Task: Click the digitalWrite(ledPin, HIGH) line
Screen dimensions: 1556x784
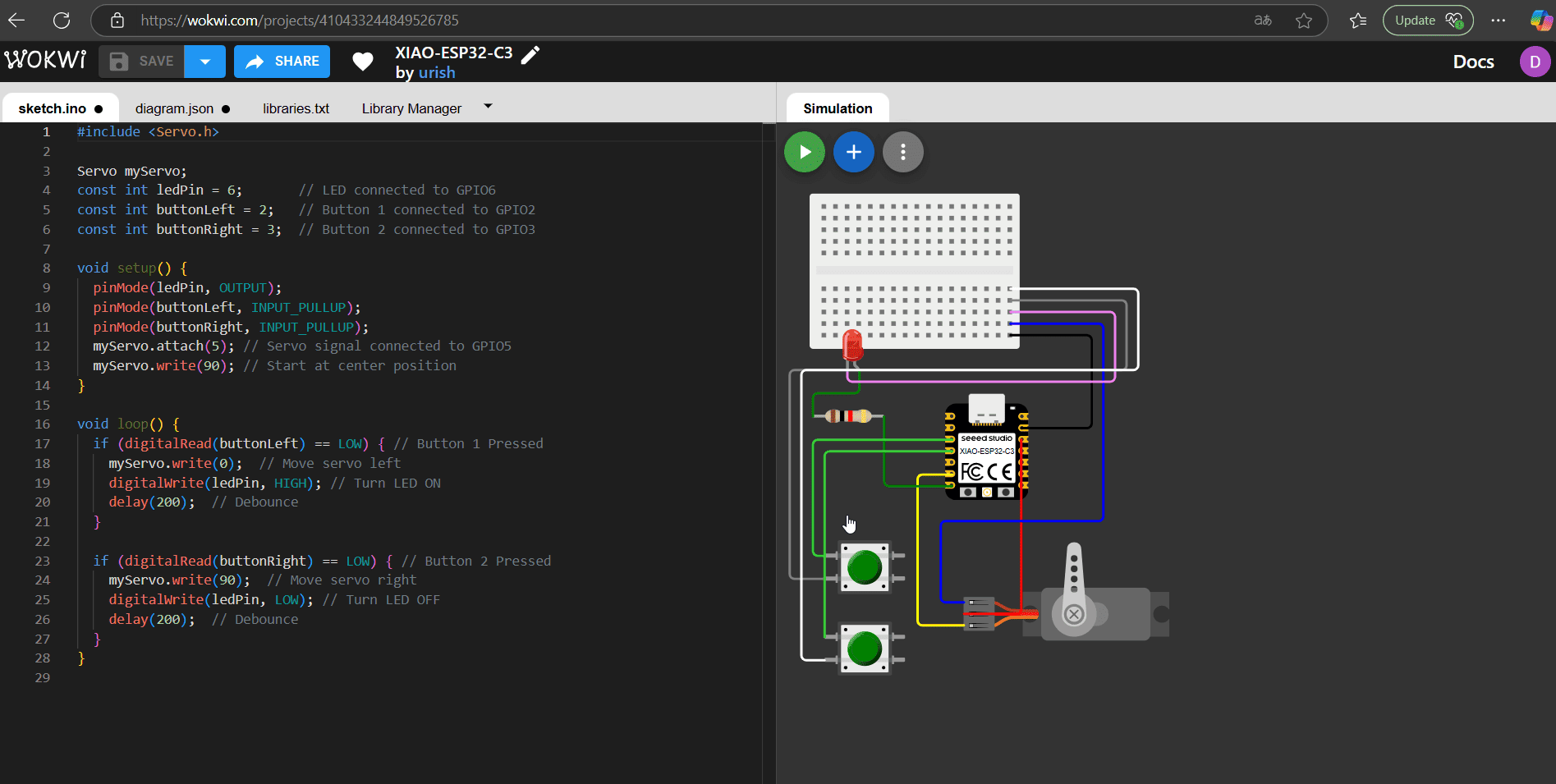Action: point(274,483)
